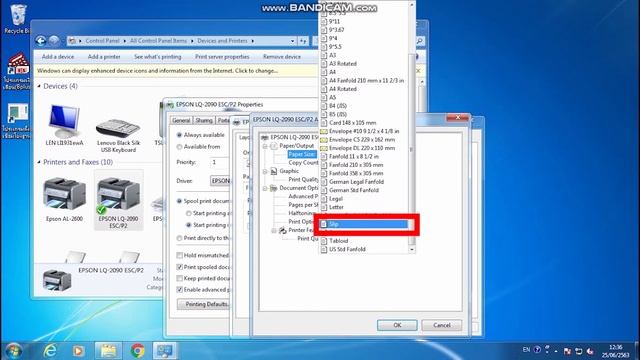Viewport: 640px width, 360px height.
Task: Select the Available from radio button
Action: [x=179, y=147]
